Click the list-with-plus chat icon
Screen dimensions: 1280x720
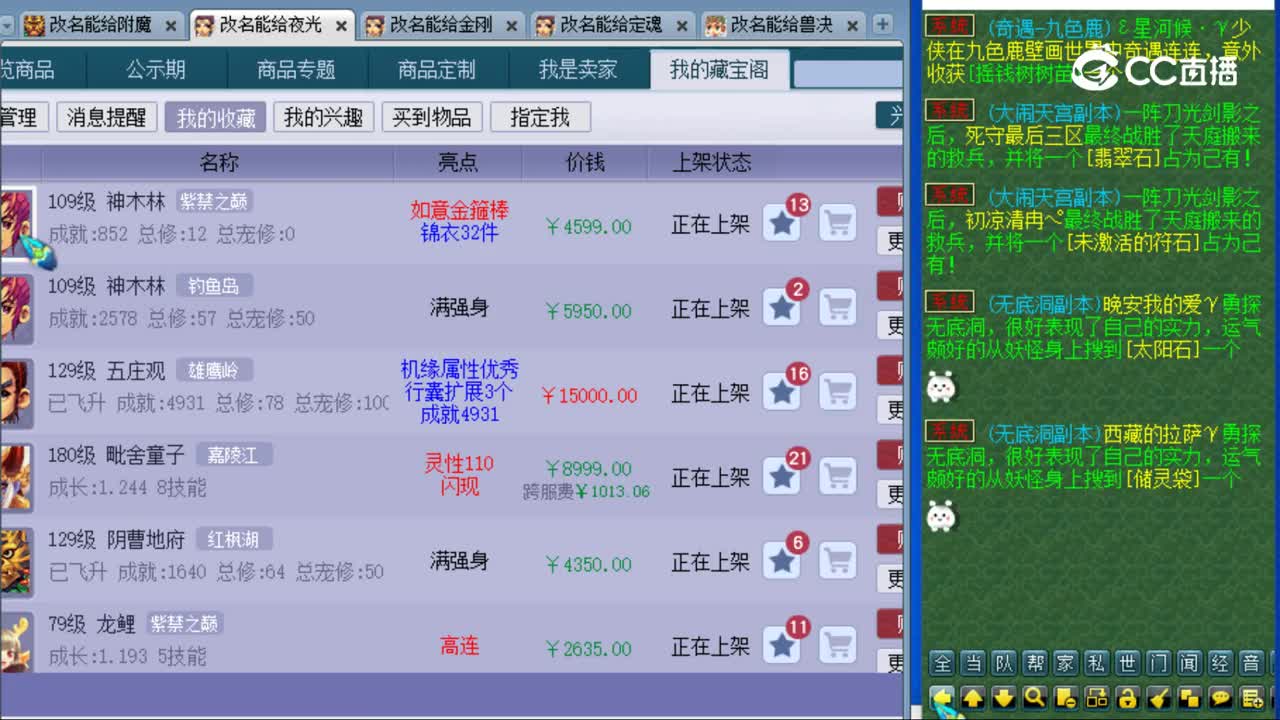(x=1252, y=698)
